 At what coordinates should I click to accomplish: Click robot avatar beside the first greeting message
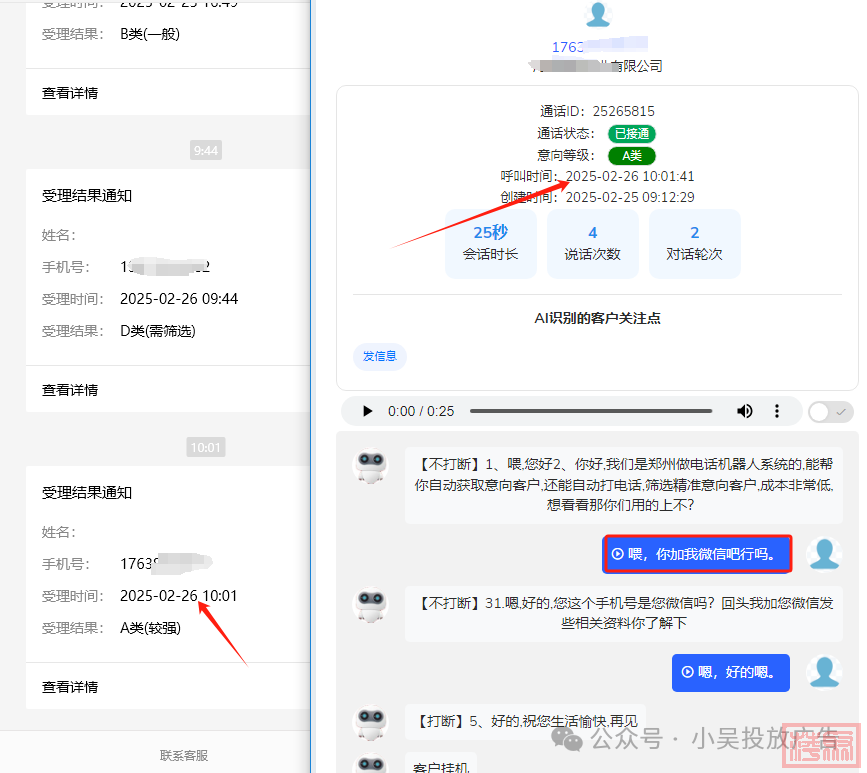372,467
